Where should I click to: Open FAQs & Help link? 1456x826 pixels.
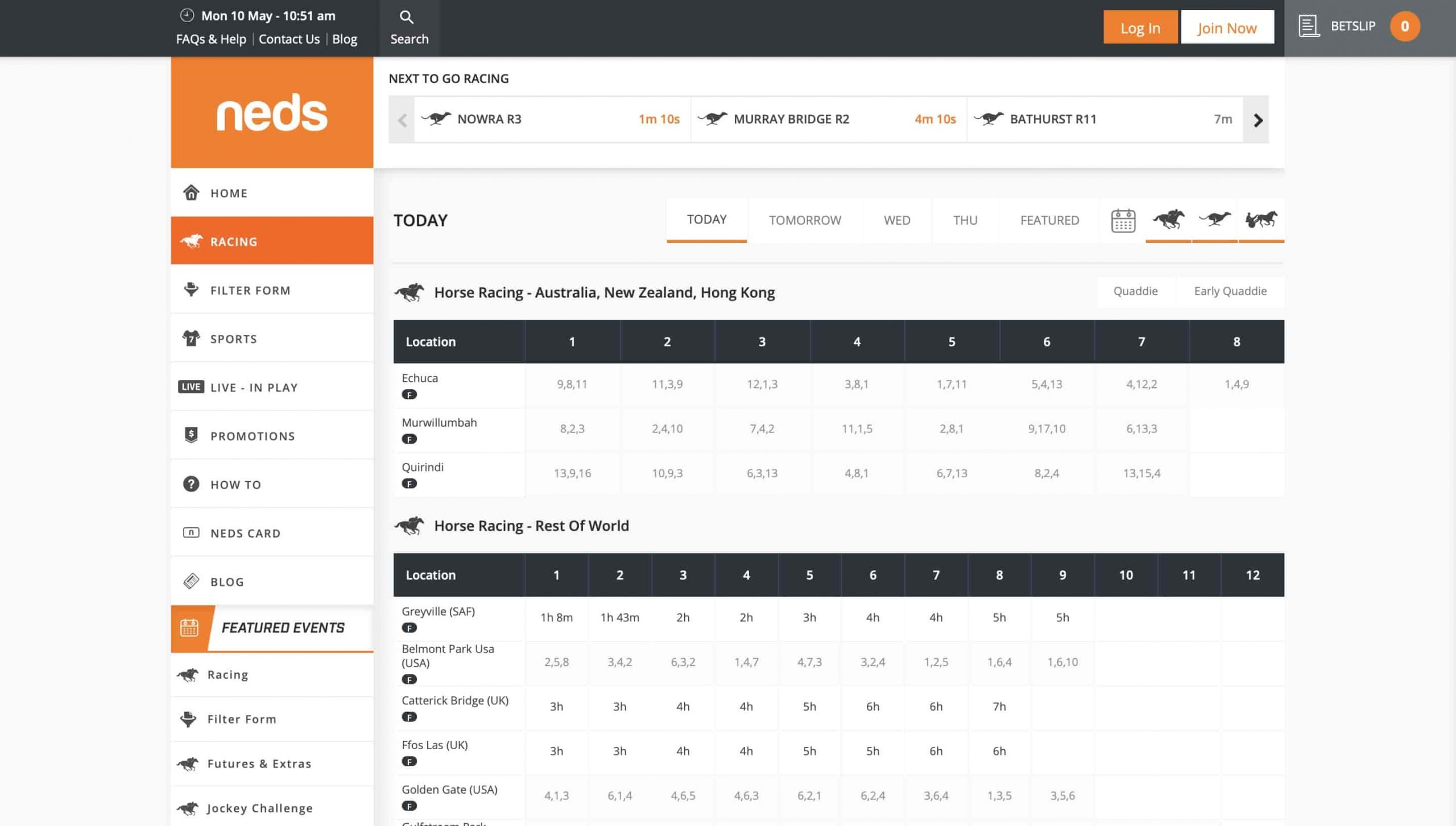(x=211, y=39)
